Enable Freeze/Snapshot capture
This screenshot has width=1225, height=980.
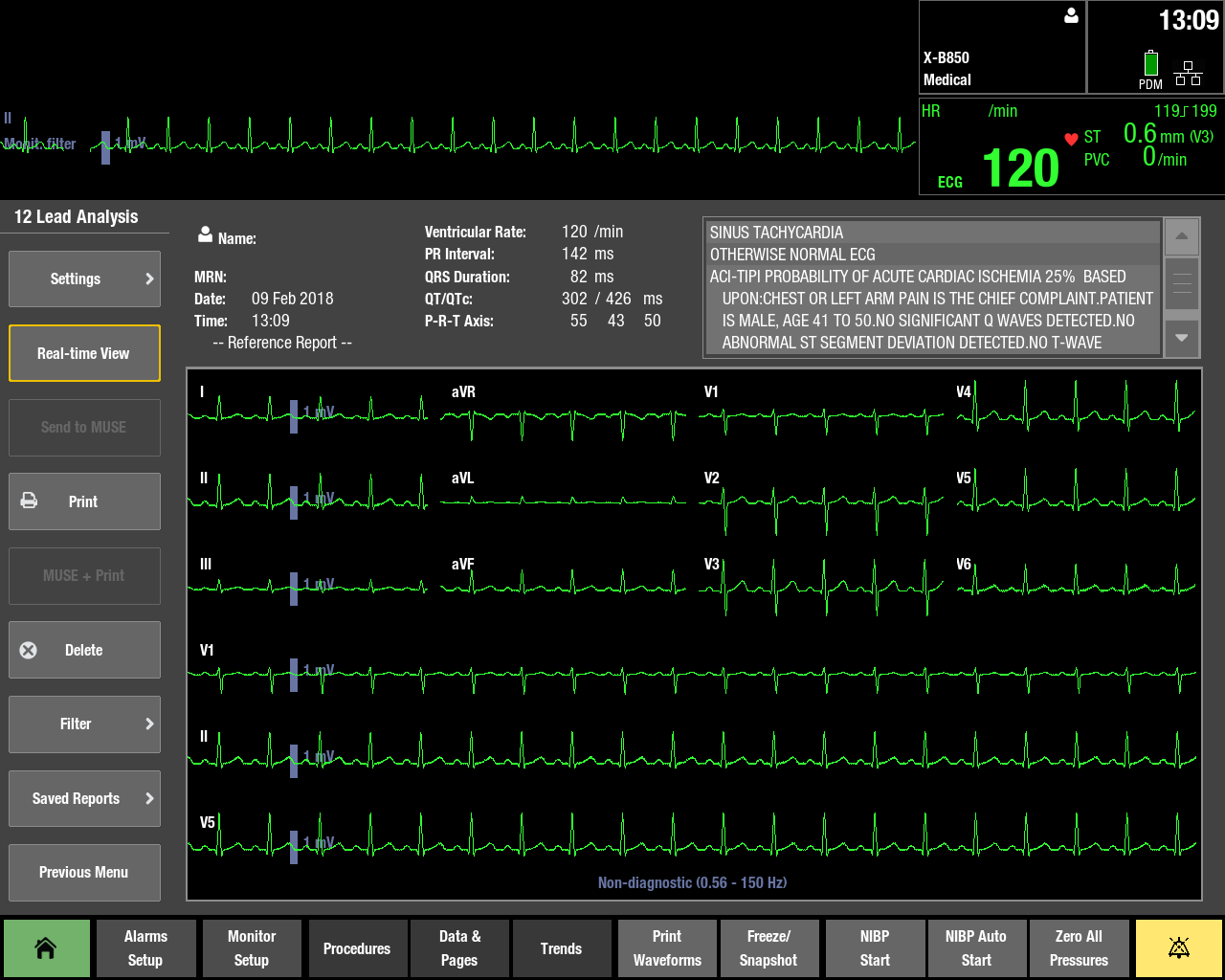[769, 947]
